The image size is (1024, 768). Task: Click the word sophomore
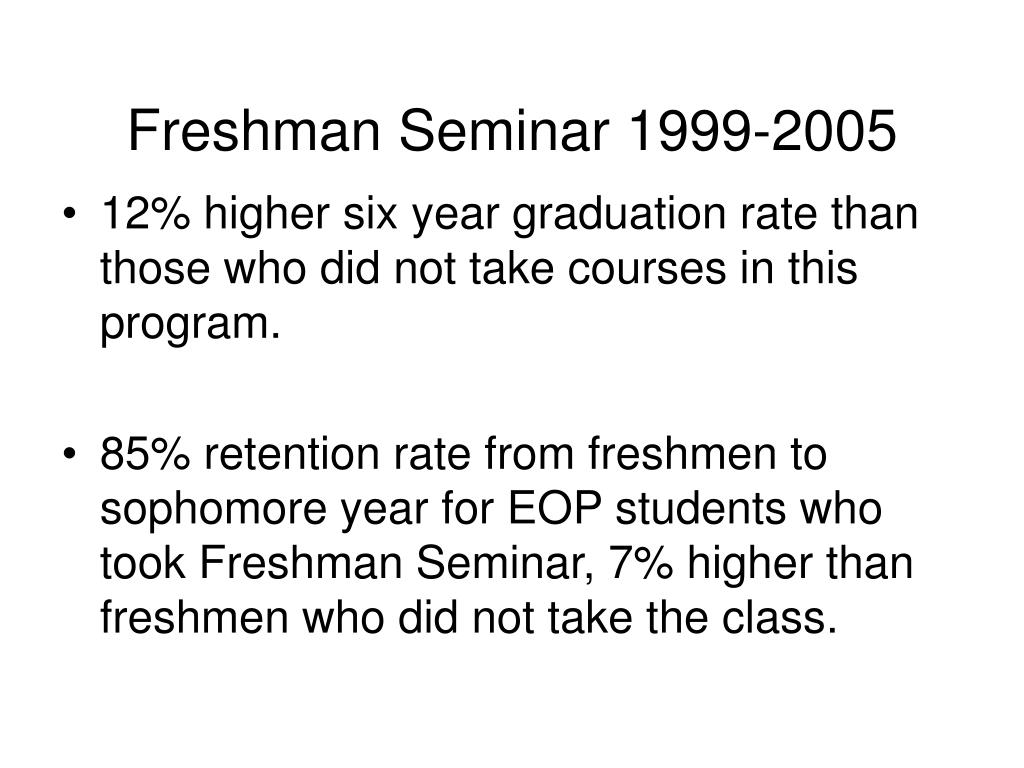[x=213, y=511]
